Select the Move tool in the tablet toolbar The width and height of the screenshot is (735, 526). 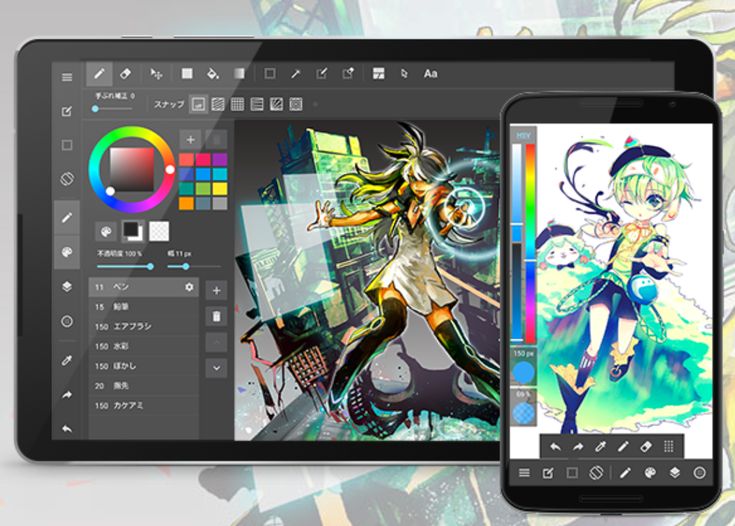pyautogui.click(x=157, y=74)
